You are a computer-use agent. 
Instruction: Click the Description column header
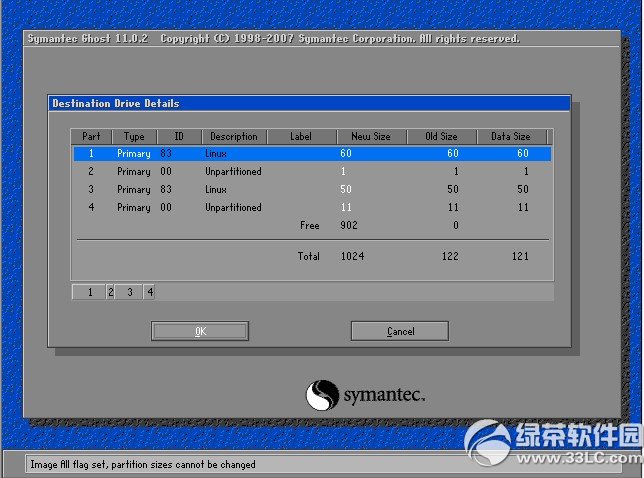click(x=233, y=136)
